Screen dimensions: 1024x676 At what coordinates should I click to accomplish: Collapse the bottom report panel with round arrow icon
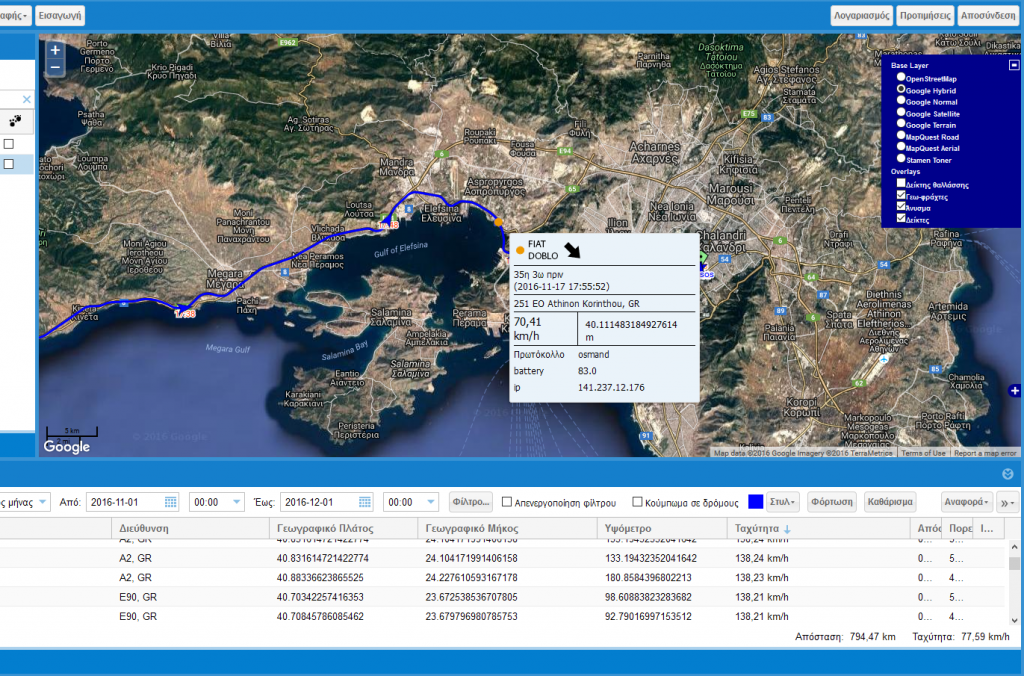pyautogui.click(x=1008, y=474)
